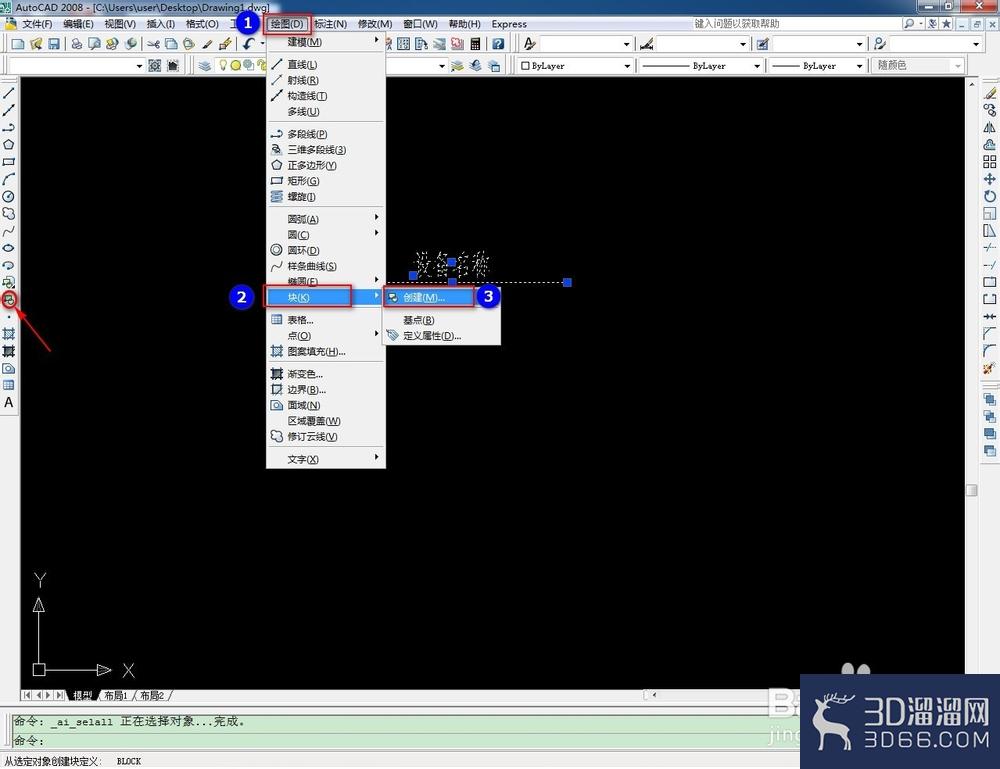Viewport: 1000px width, 769px height.
Task: Open the 绘图(D) menu
Action: pyautogui.click(x=287, y=24)
